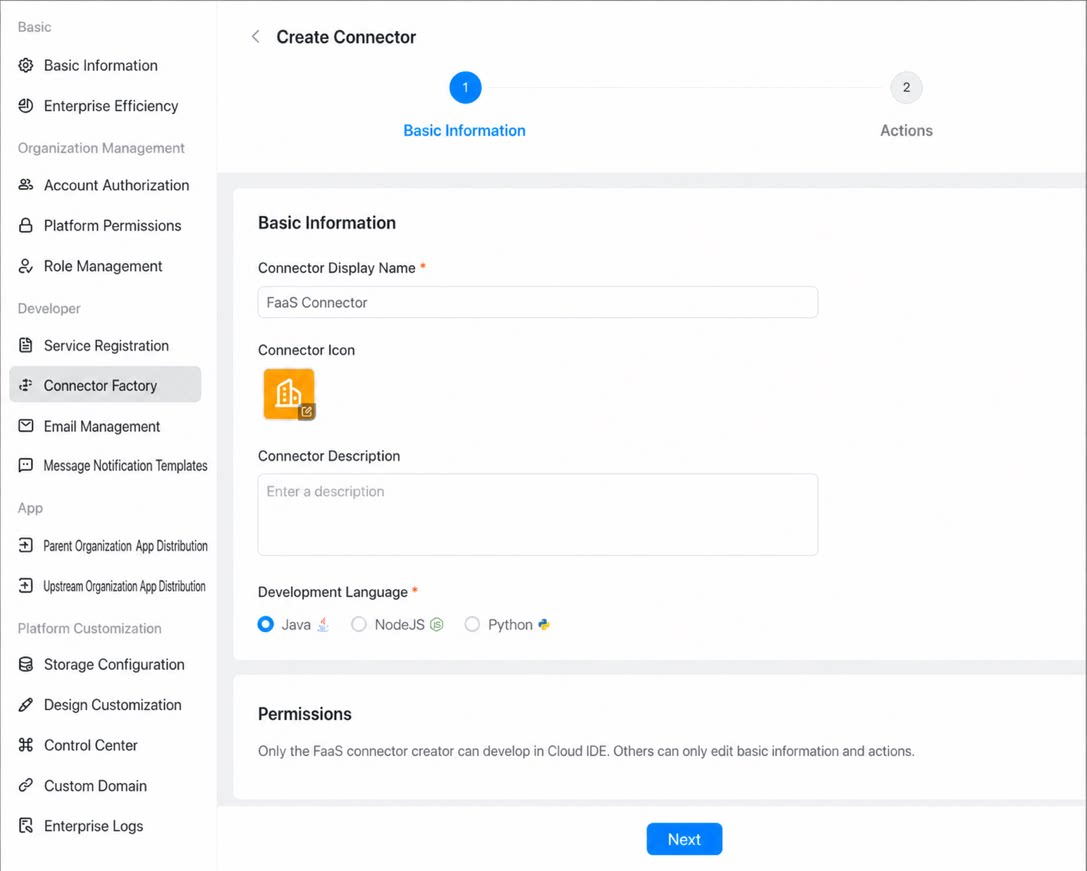Screen dimensions: 1087x871
Task: Click the Platform Permissions lock icon
Action: tap(26, 225)
